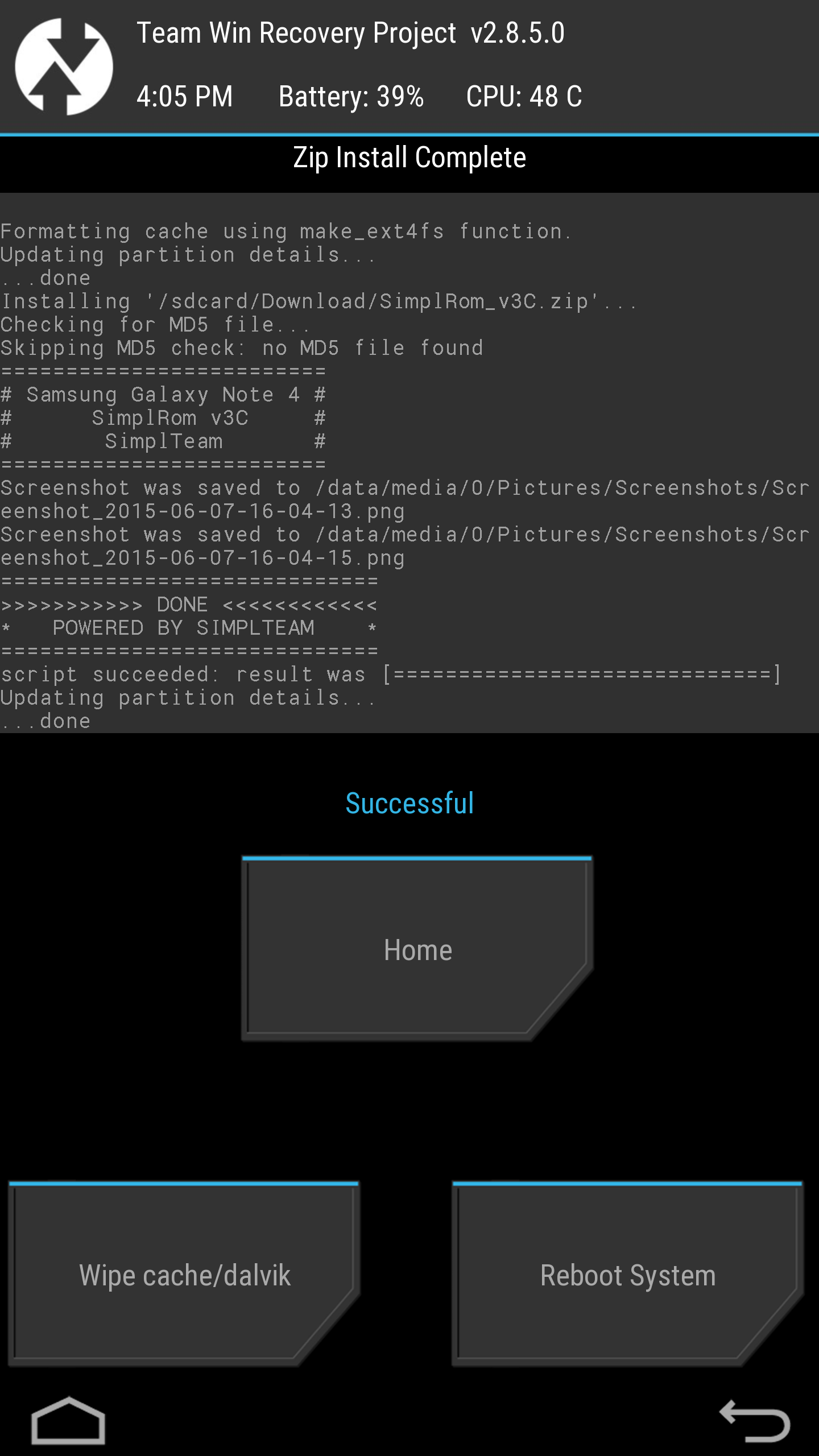The width and height of the screenshot is (819, 1456).
Task: Click the Skipping MD5 check log line
Action: pyautogui.click(x=242, y=348)
